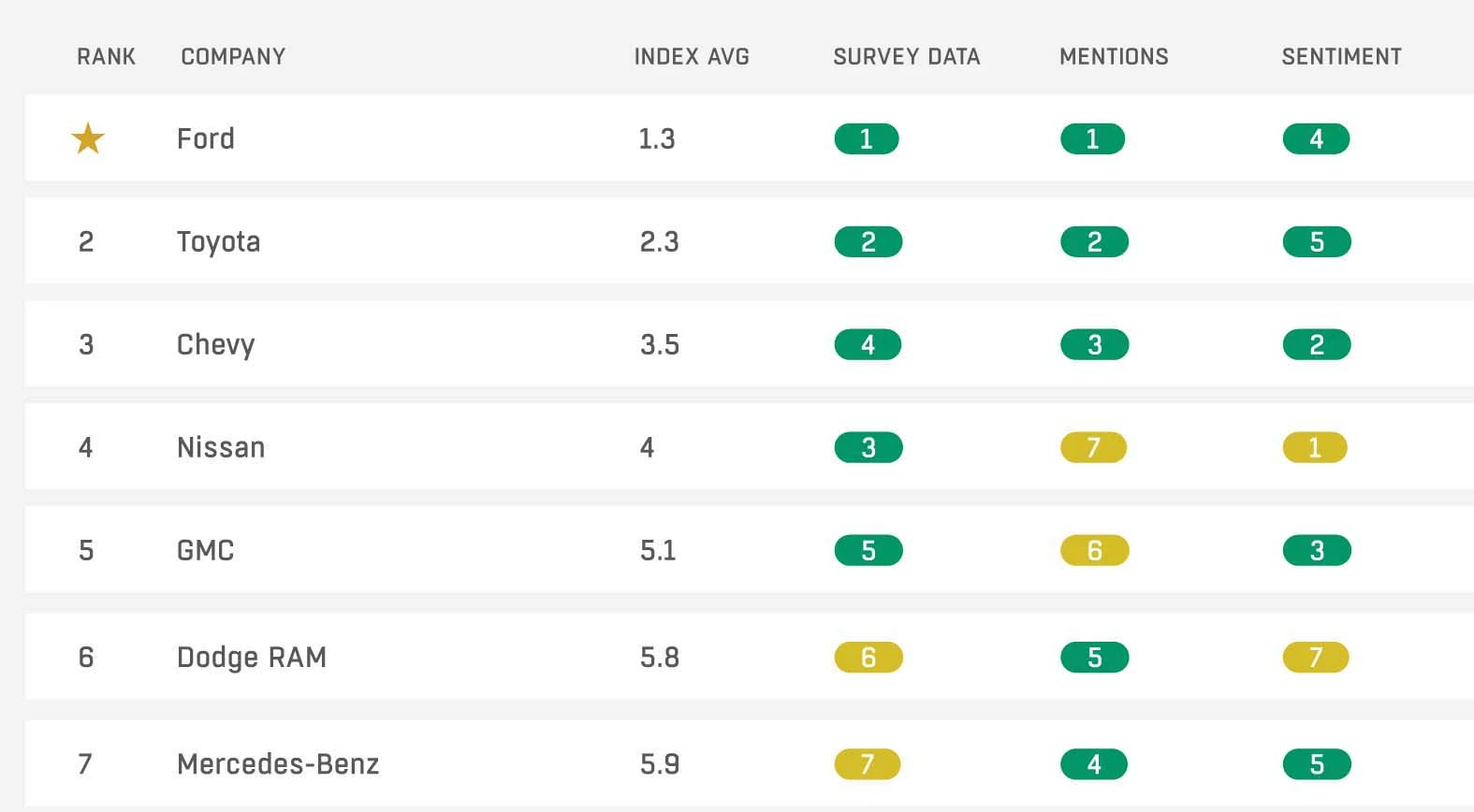Click rank number 6 for Dodge RAM
The width and height of the screenshot is (1474, 812).
click(86, 658)
